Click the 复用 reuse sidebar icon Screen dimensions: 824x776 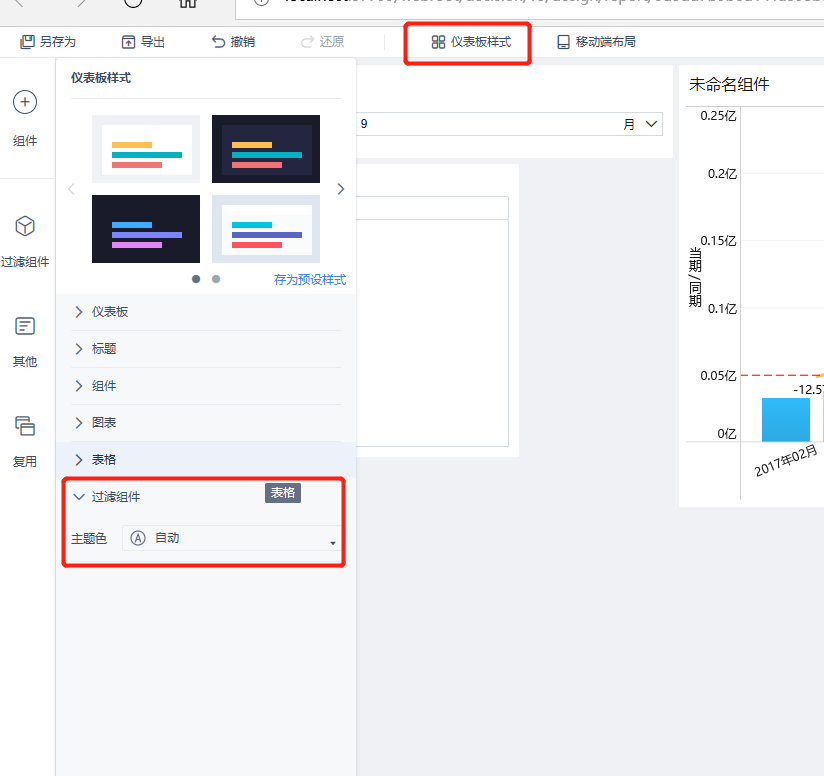(x=25, y=426)
